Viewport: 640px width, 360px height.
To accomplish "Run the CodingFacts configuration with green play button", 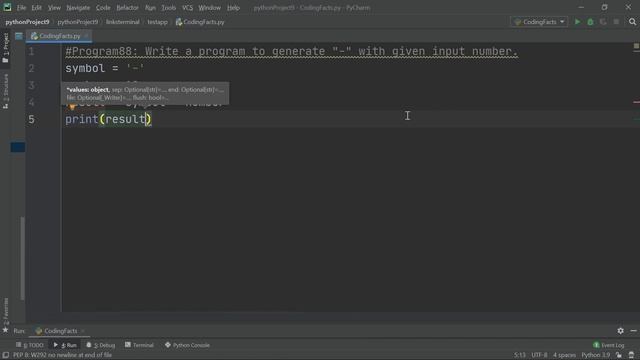I will (577, 22).
